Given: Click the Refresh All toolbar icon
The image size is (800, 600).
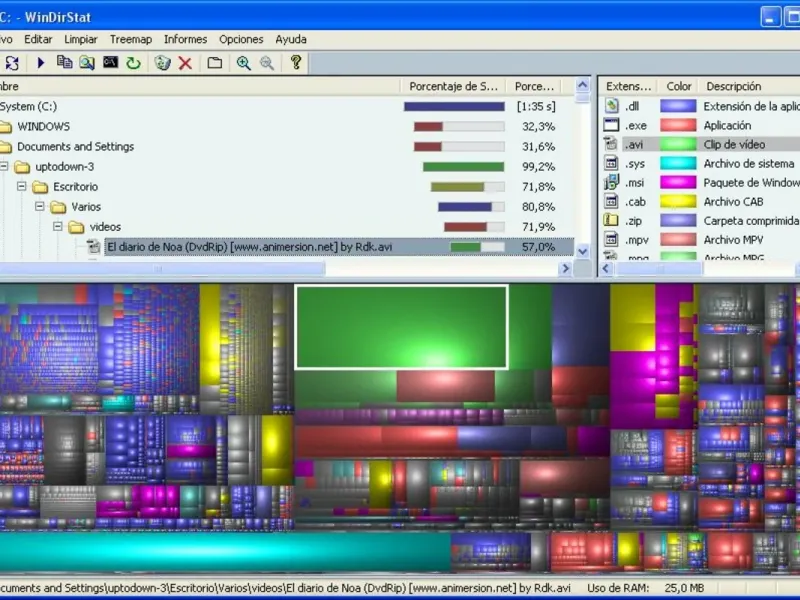Looking at the screenshot, I should (12, 63).
